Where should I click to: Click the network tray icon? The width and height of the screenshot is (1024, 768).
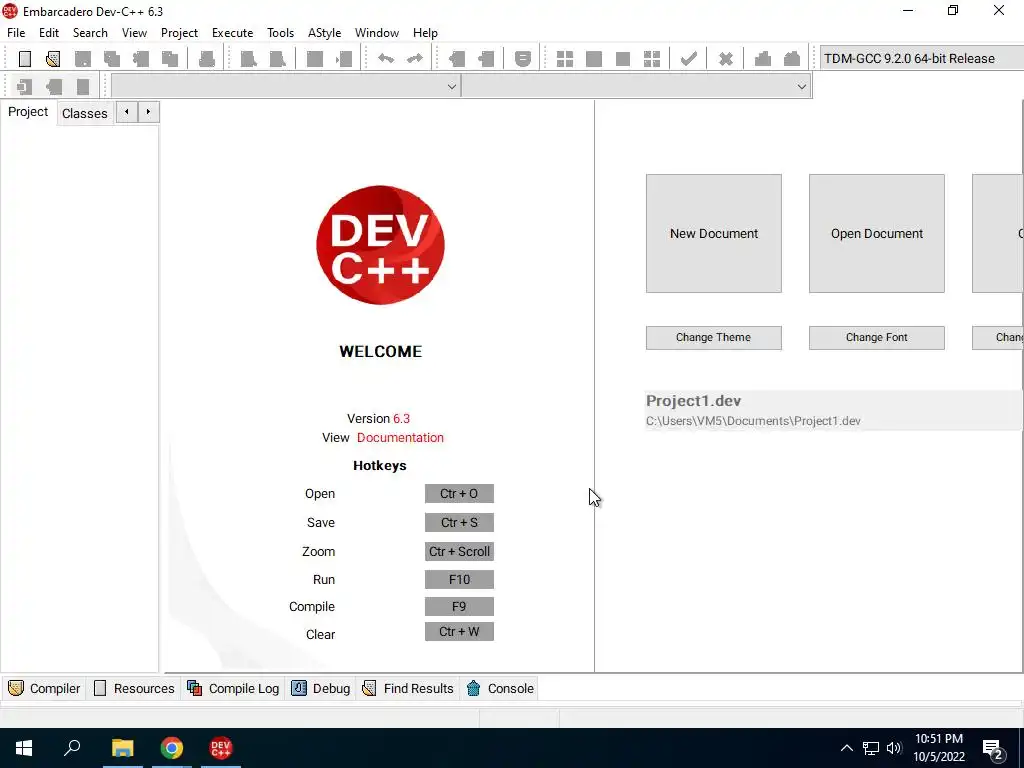click(x=870, y=748)
